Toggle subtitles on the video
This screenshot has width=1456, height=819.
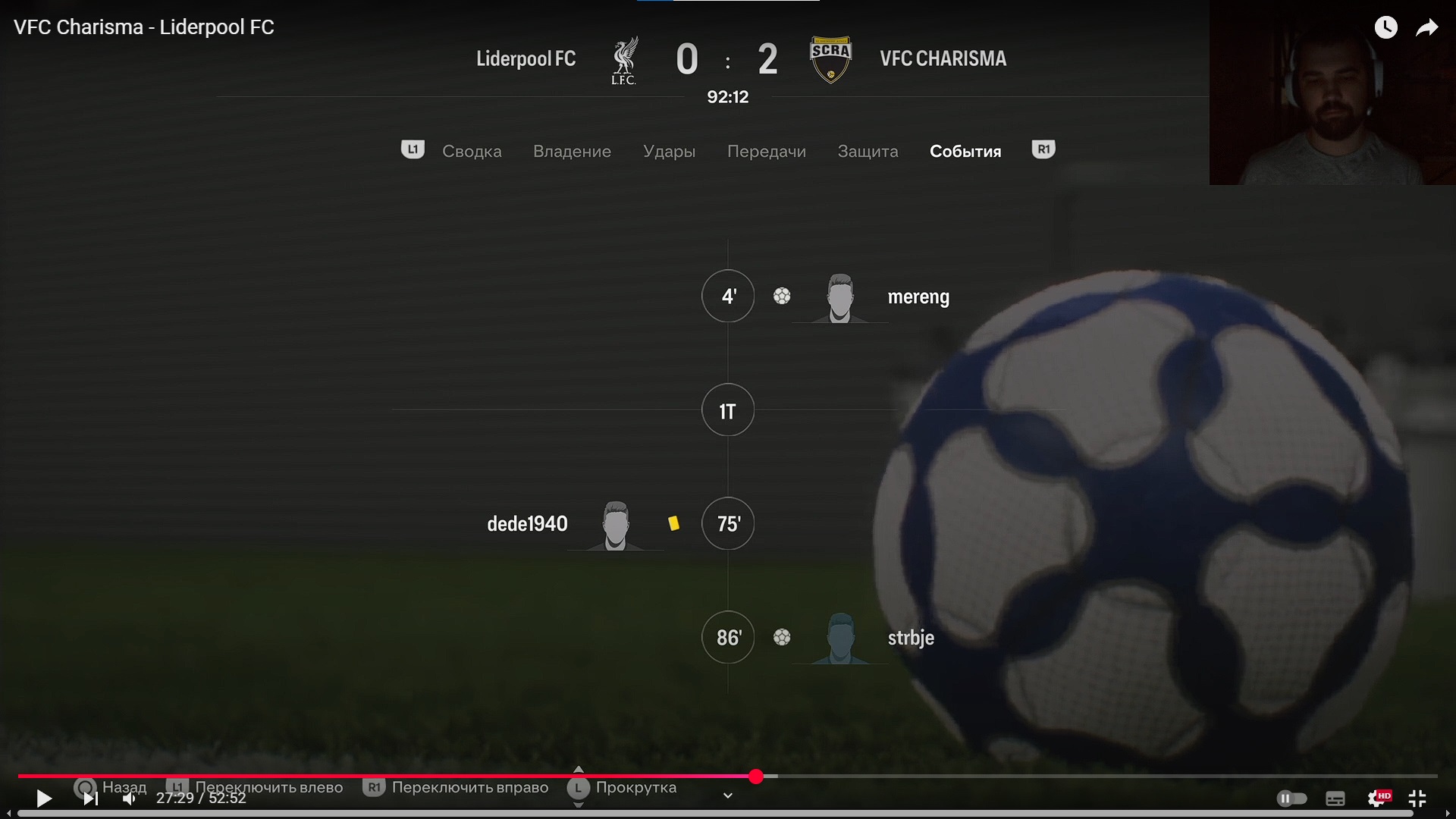(x=1335, y=798)
